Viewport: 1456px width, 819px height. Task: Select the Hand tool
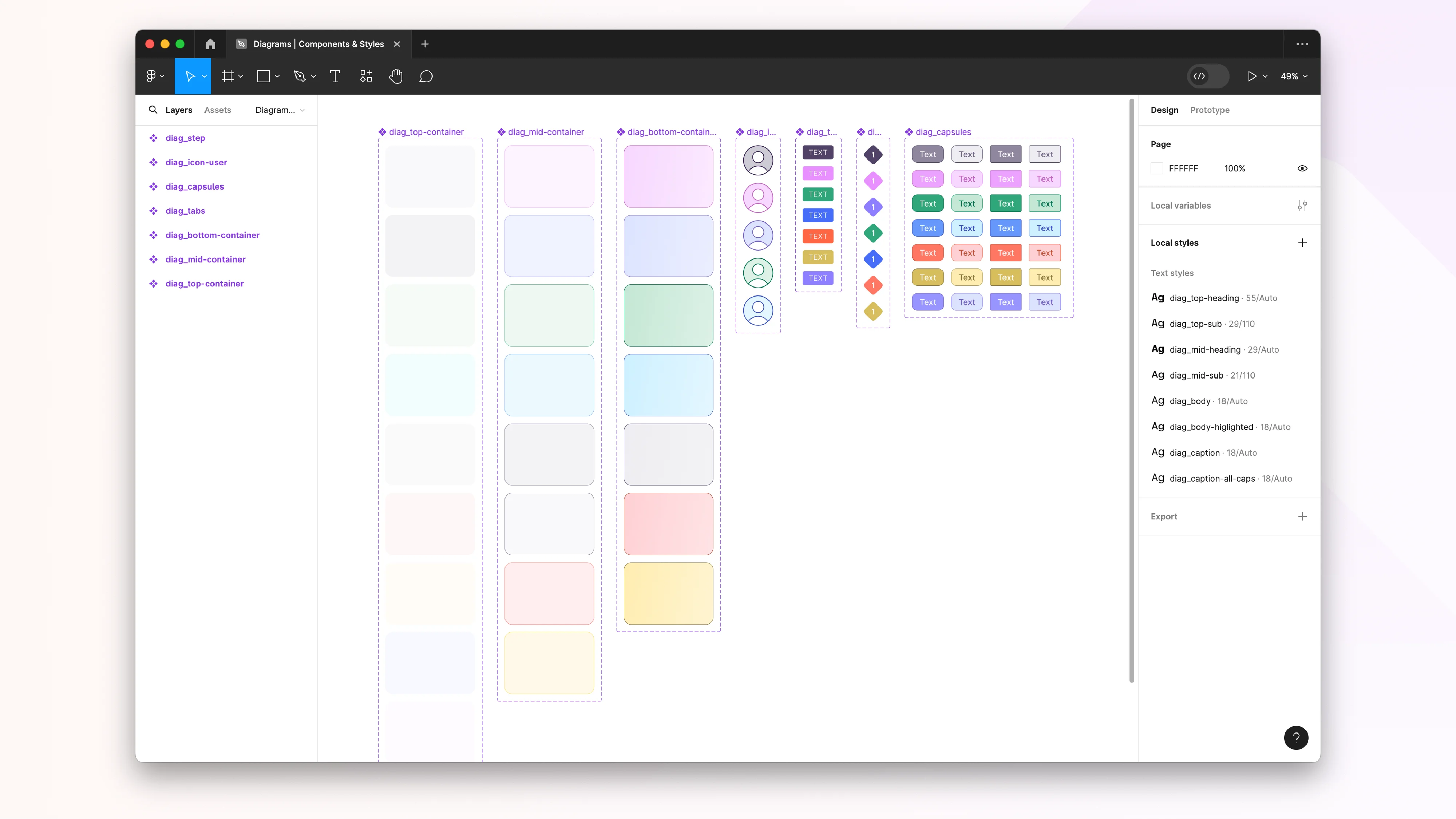coord(396,76)
